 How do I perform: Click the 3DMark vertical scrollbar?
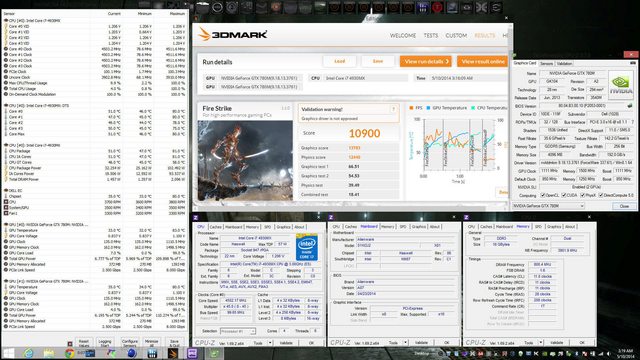click(511, 114)
